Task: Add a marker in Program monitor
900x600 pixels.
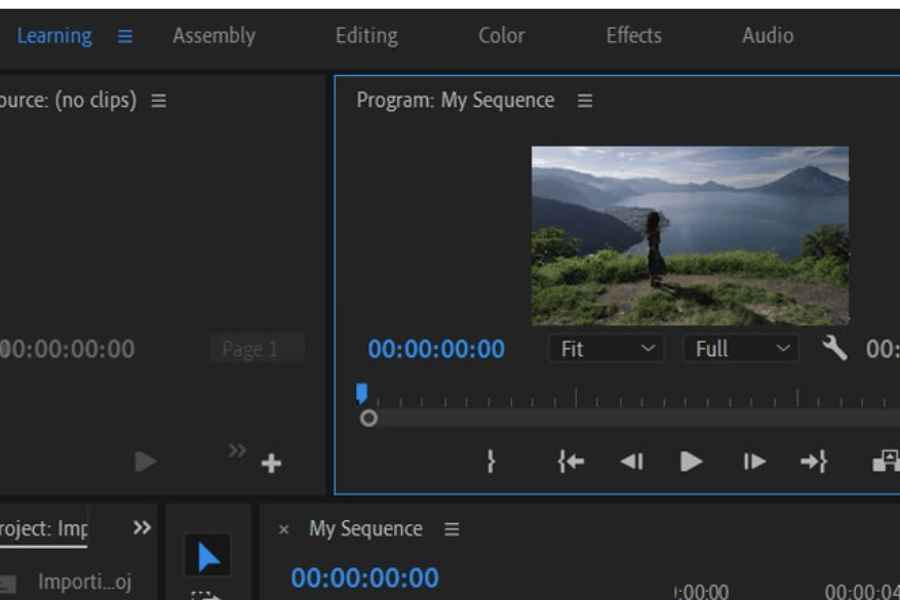Action: (x=490, y=461)
